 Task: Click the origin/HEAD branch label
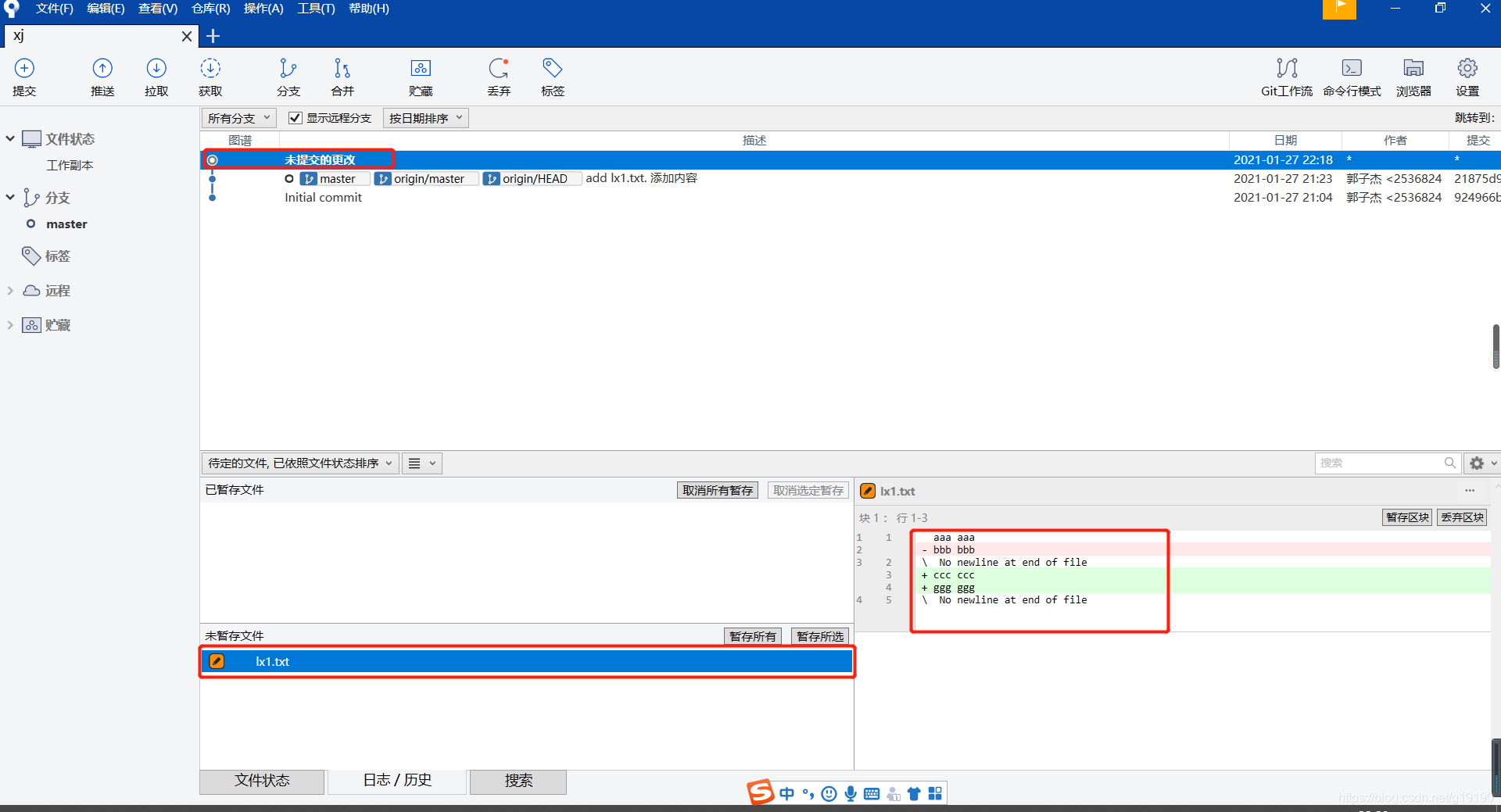(x=532, y=178)
